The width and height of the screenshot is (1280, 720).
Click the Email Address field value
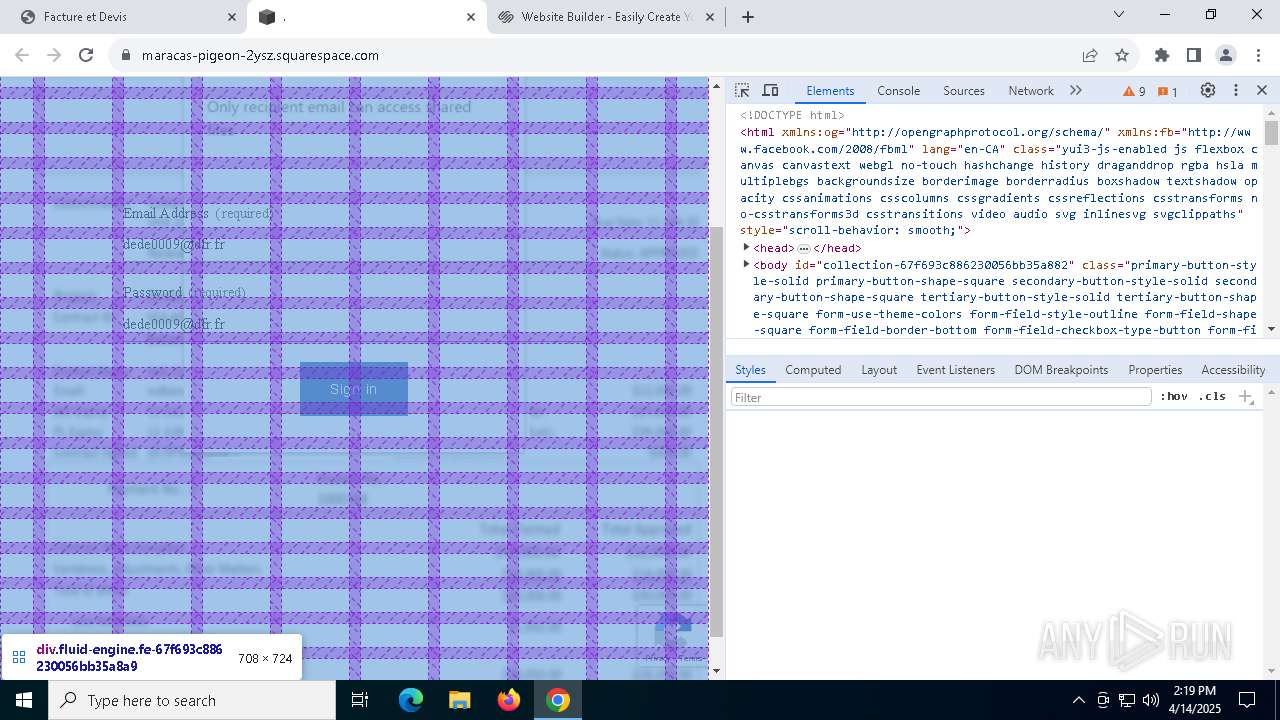[x=174, y=244]
